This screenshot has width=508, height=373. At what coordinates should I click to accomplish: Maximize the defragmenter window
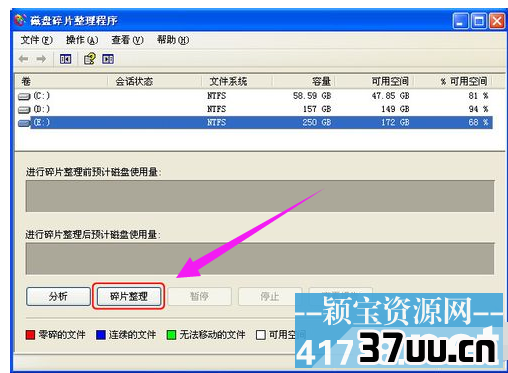(479, 22)
